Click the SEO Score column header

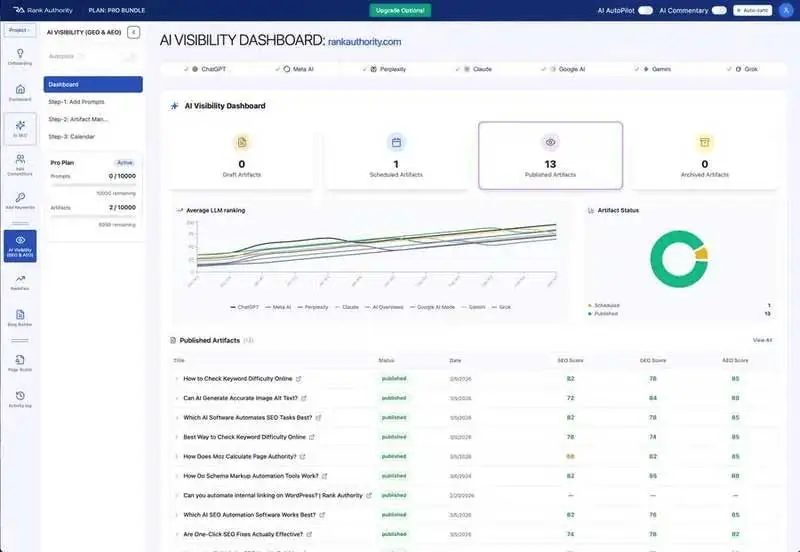point(570,361)
